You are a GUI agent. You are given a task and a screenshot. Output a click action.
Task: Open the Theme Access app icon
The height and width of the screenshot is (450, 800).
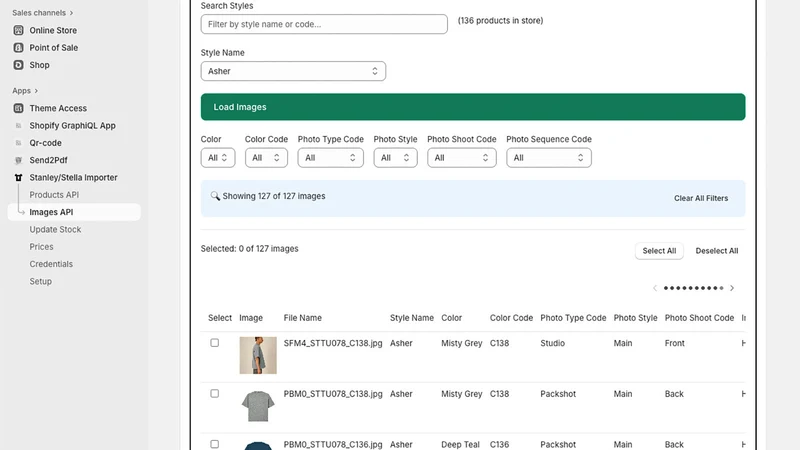18,108
